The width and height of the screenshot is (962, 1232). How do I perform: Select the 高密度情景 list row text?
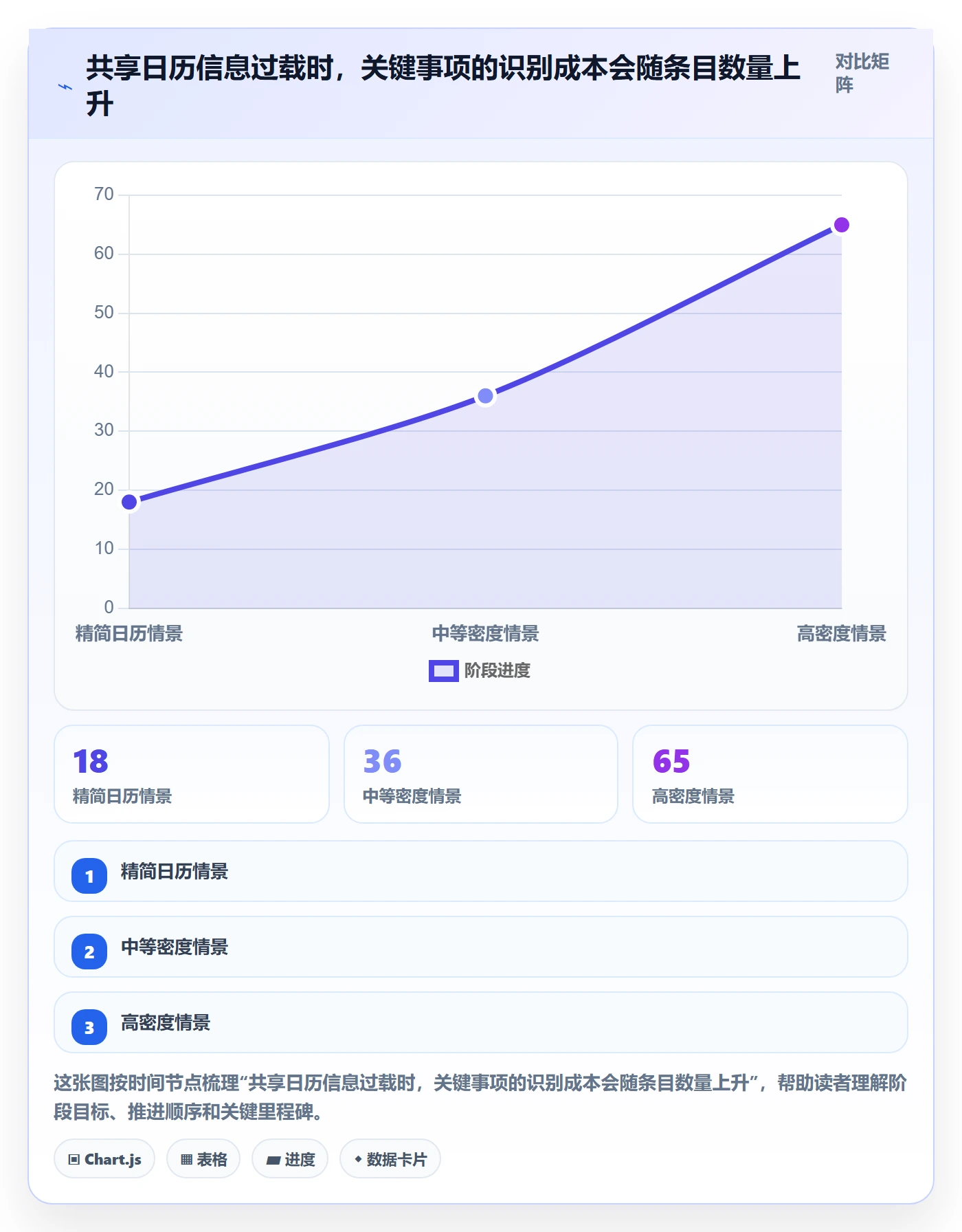tap(166, 1023)
